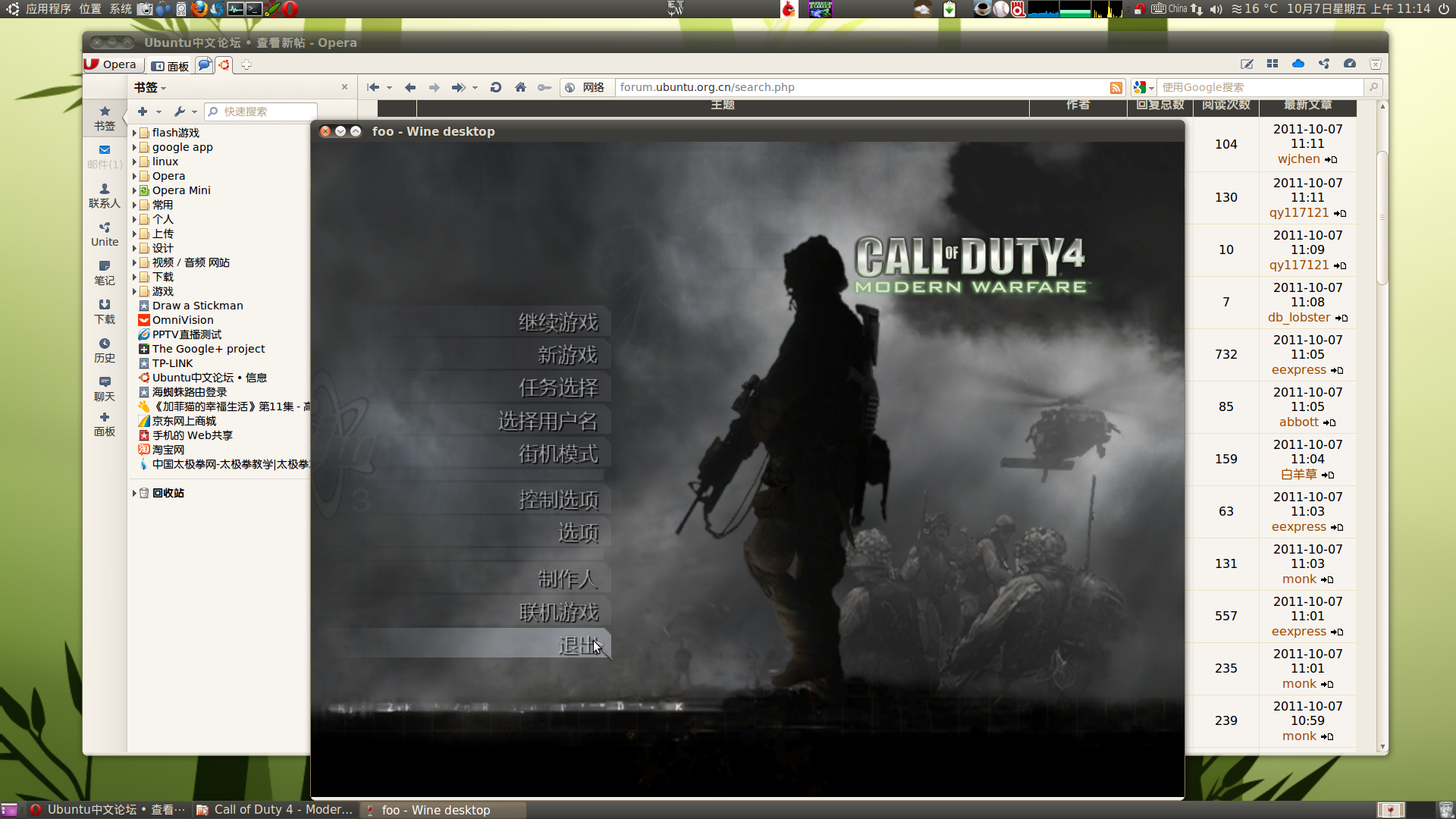The width and height of the screenshot is (1456, 819).
Task: Click Opera forward arrow button
Action: pyautogui.click(x=434, y=87)
